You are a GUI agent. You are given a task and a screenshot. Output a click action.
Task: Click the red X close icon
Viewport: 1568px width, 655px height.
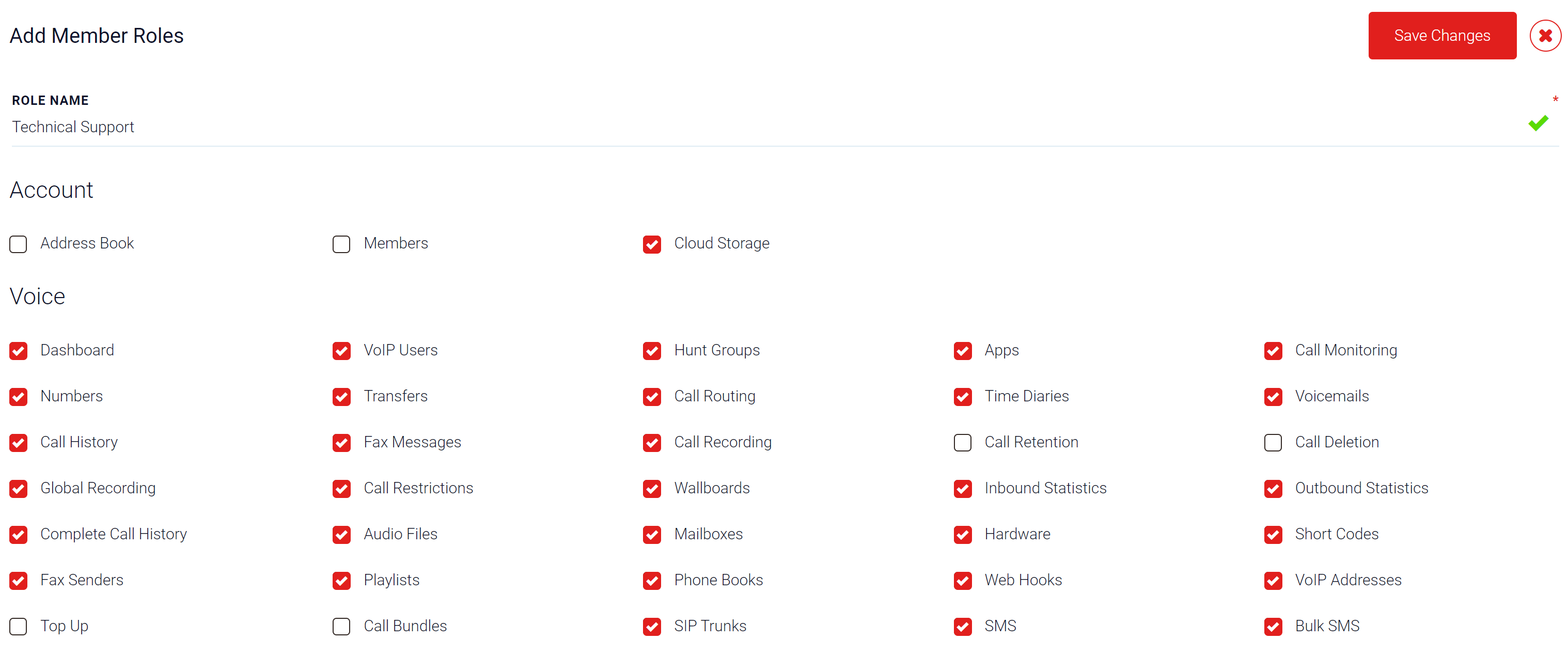(1545, 36)
